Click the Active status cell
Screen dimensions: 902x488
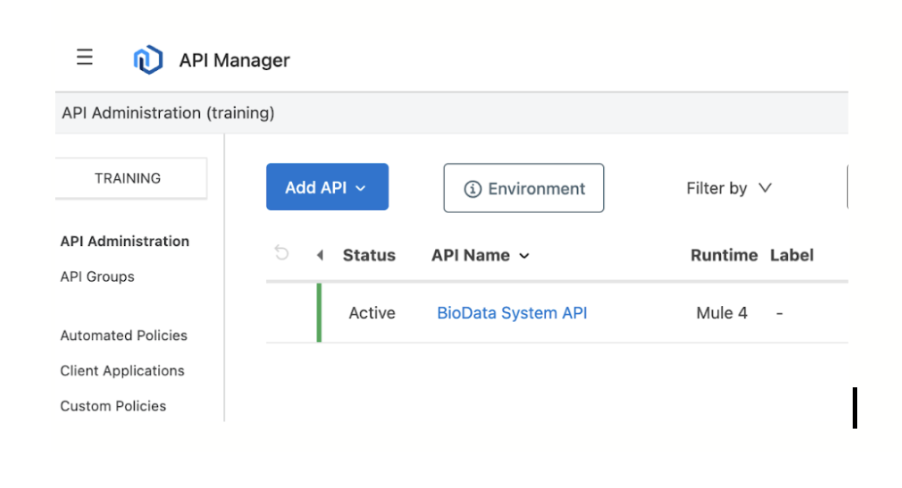coord(372,313)
